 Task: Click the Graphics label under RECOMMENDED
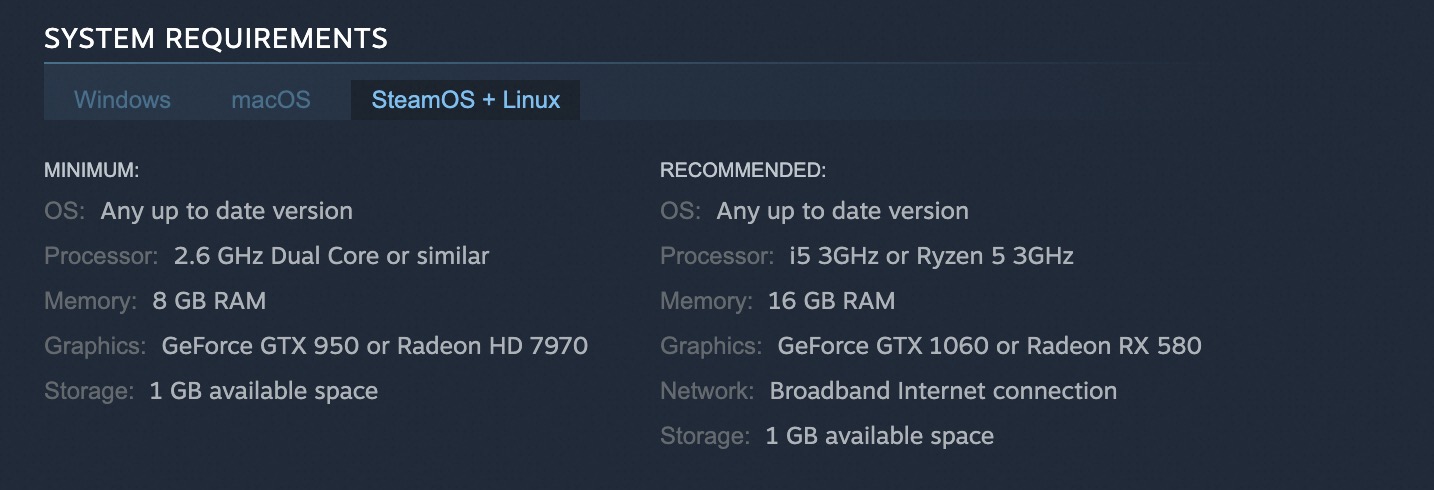click(710, 346)
